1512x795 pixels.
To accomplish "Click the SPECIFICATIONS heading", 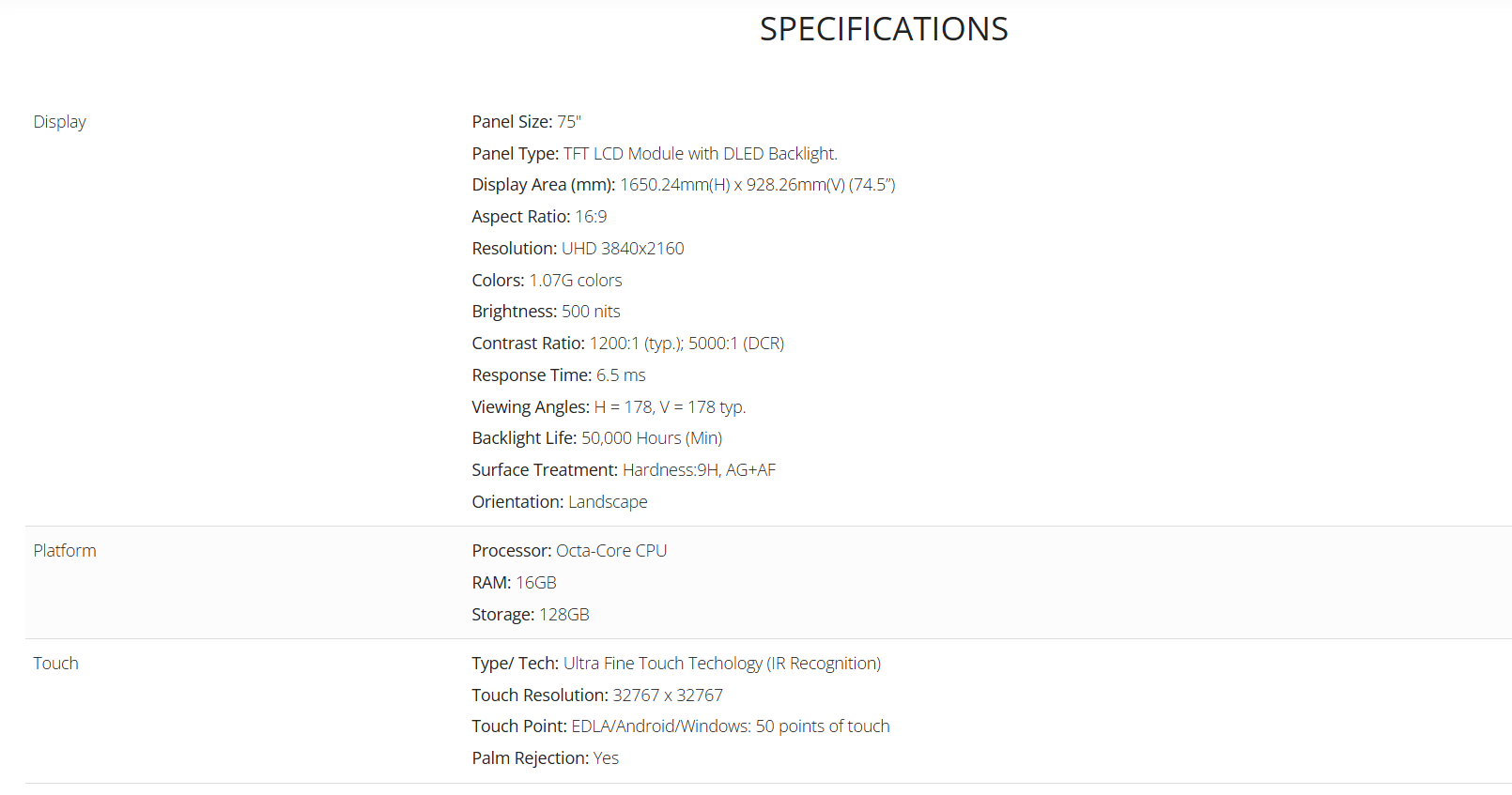I will pyautogui.click(x=883, y=30).
